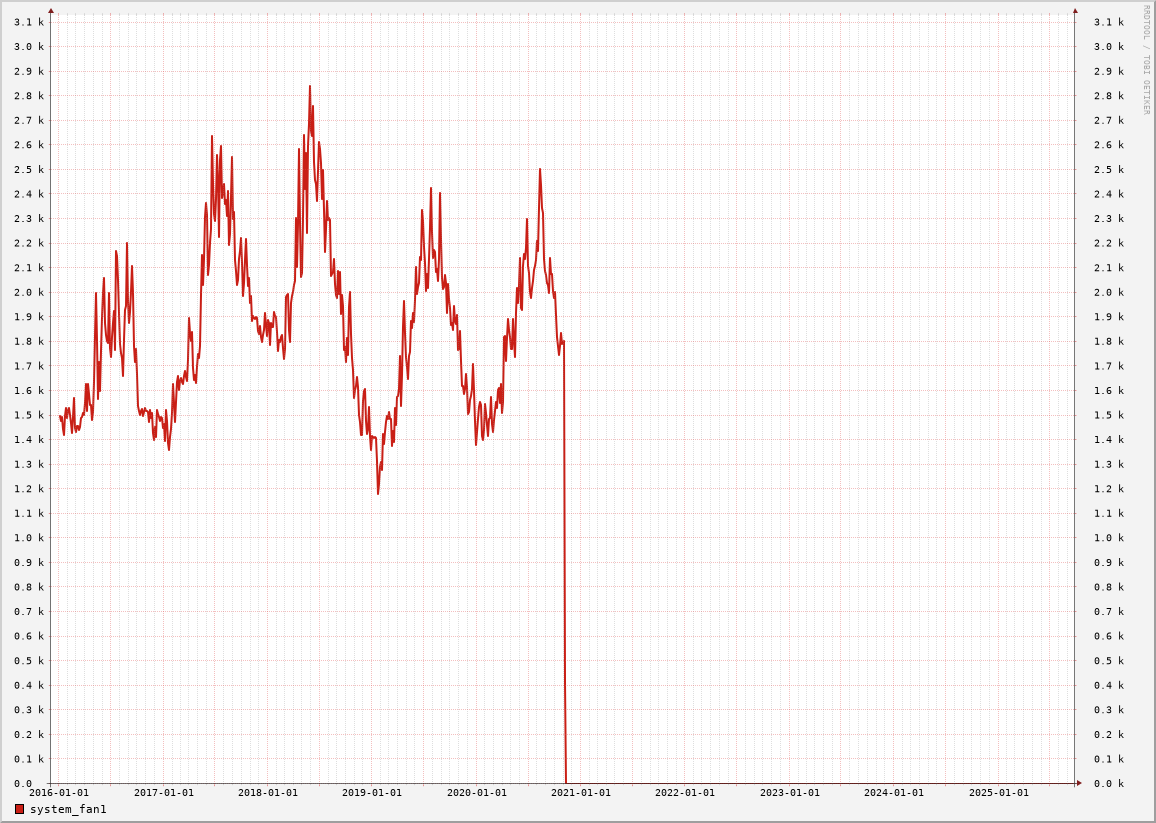Viewport: 1156px width, 823px height.
Task: Select the 2020-01-01 date label
Action: coord(477,793)
